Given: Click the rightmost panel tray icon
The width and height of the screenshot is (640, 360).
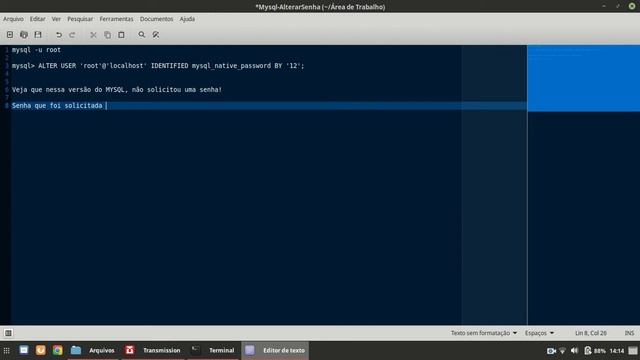Looking at the screenshot, I should click(x=633, y=351).
